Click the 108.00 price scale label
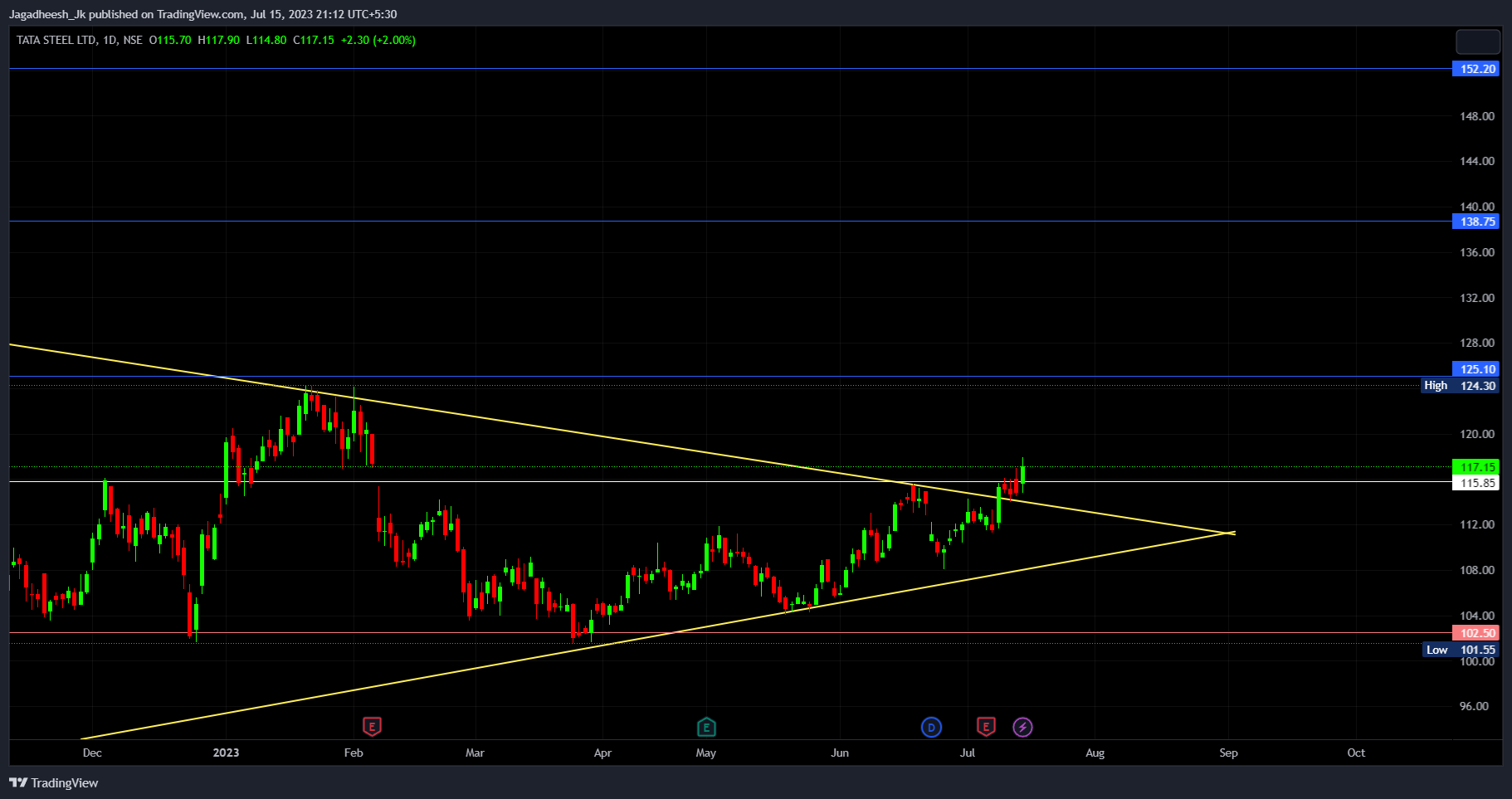Image resolution: width=1512 pixels, height=799 pixels. (x=1477, y=570)
